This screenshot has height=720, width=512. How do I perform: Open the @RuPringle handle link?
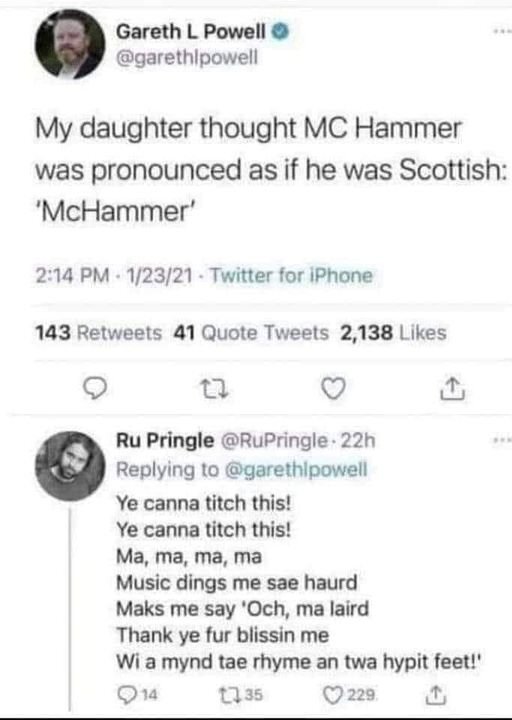(275, 440)
